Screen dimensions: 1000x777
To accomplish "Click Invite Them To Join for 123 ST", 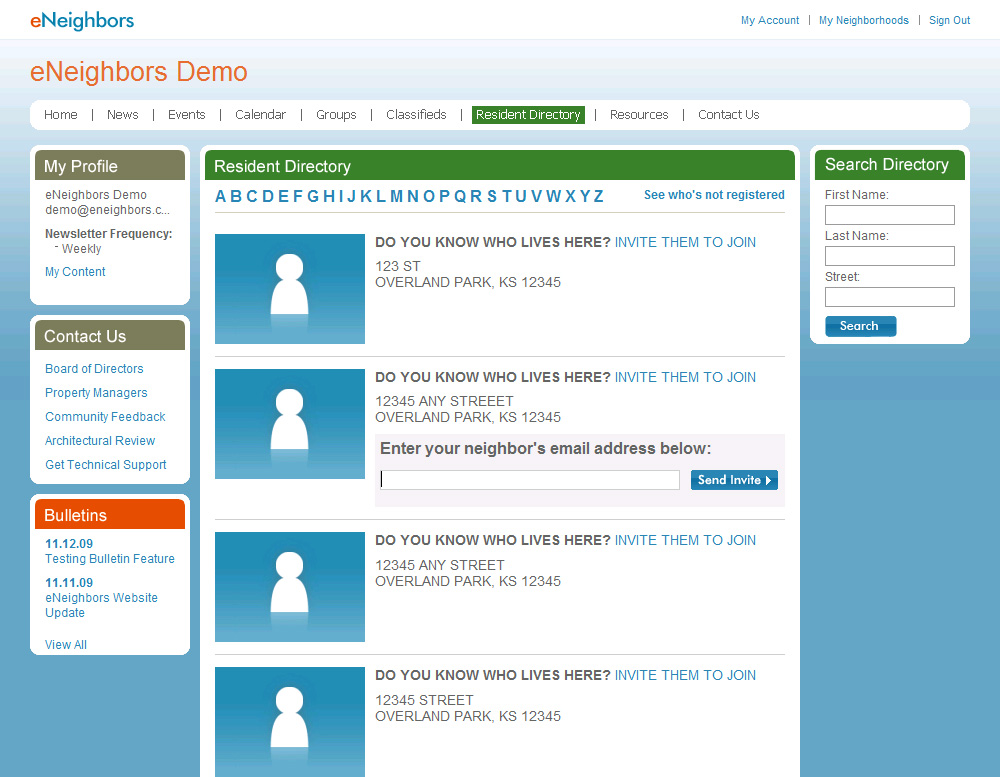I will (685, 242).
